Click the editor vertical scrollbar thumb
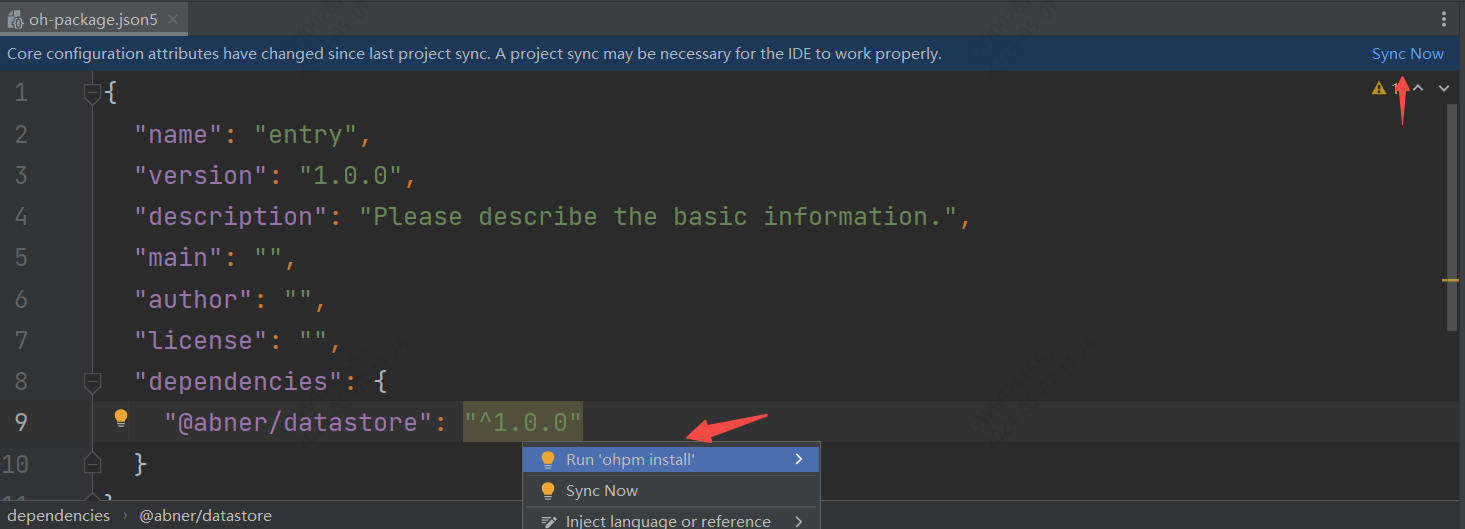This screenshot has height=529, width=1465. pyautogui.click(x=1452, y=215)
